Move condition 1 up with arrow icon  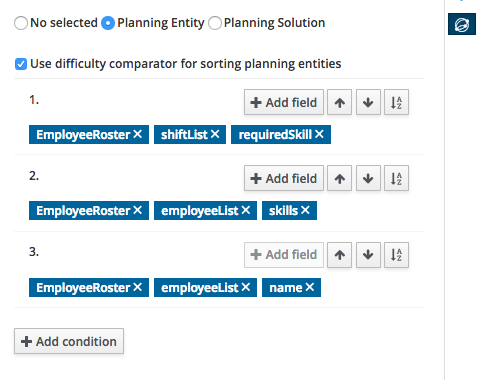click(x=339, y=102)
